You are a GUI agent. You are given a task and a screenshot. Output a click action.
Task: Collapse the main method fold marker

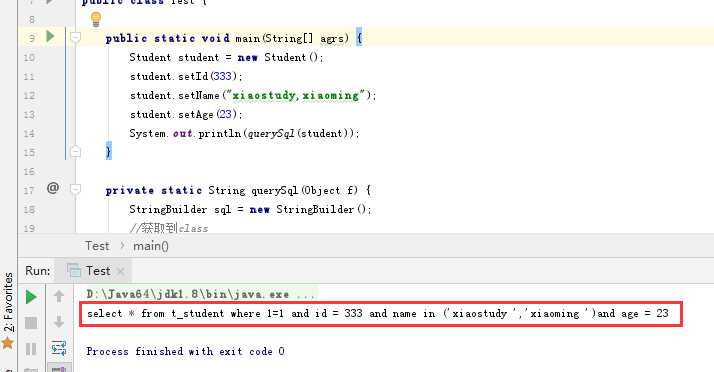76,37
